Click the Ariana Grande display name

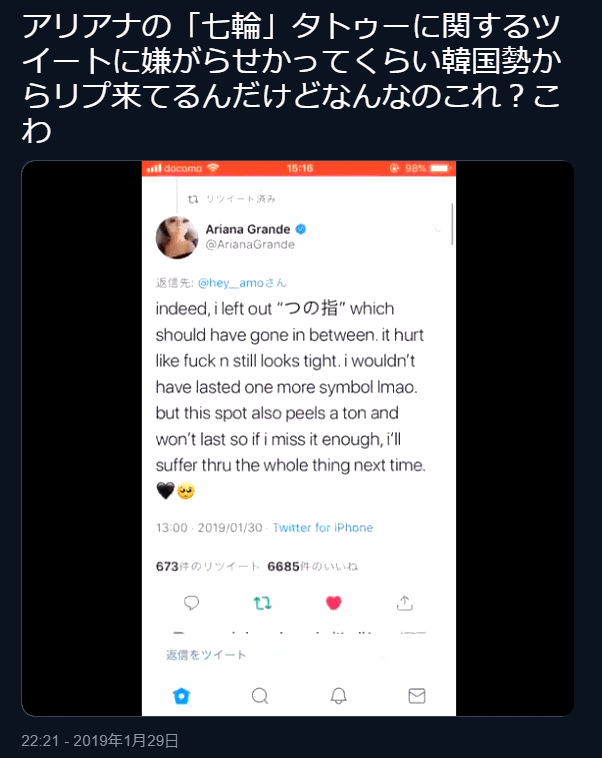point(248,229)
